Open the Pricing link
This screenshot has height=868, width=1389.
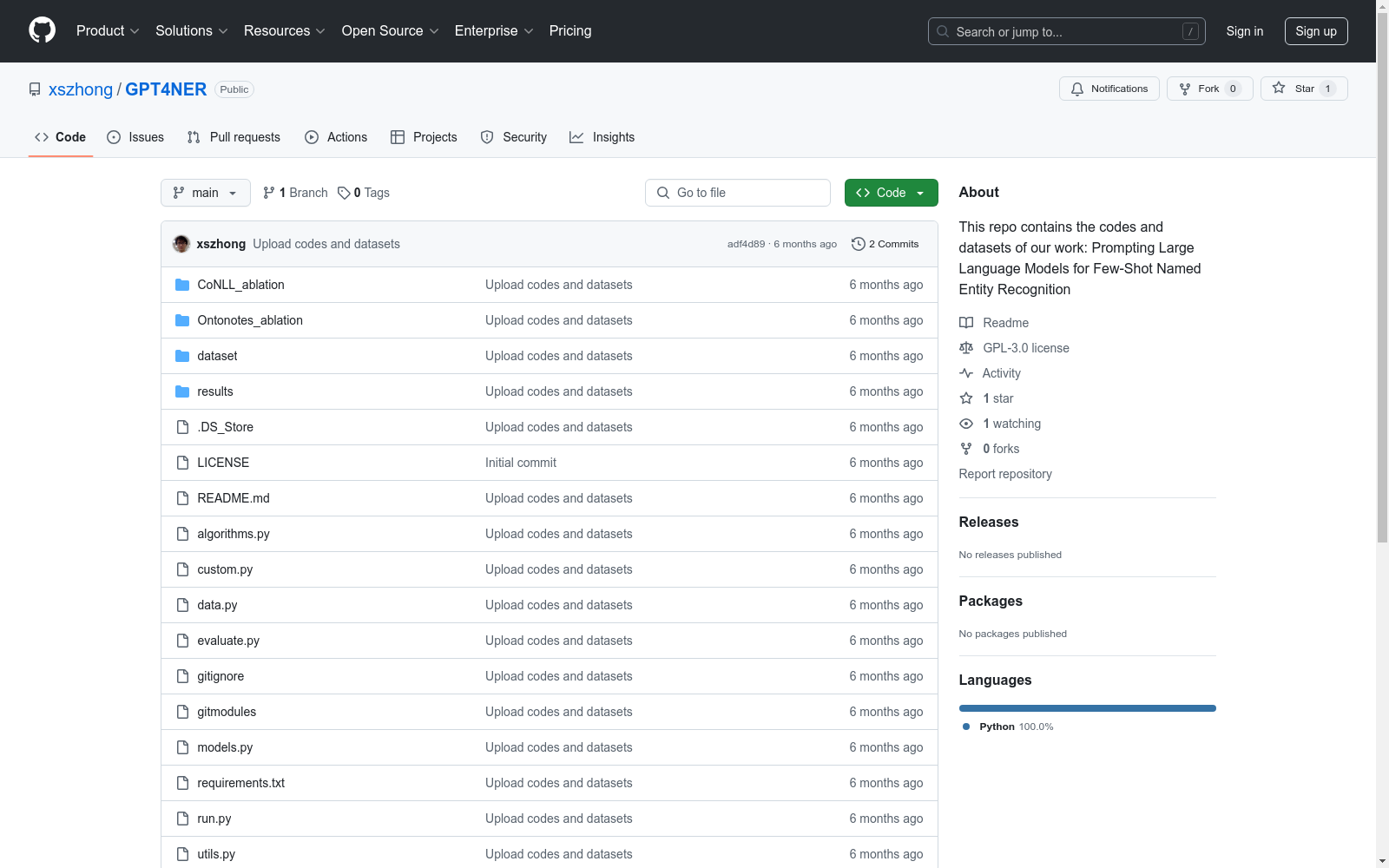570,30
